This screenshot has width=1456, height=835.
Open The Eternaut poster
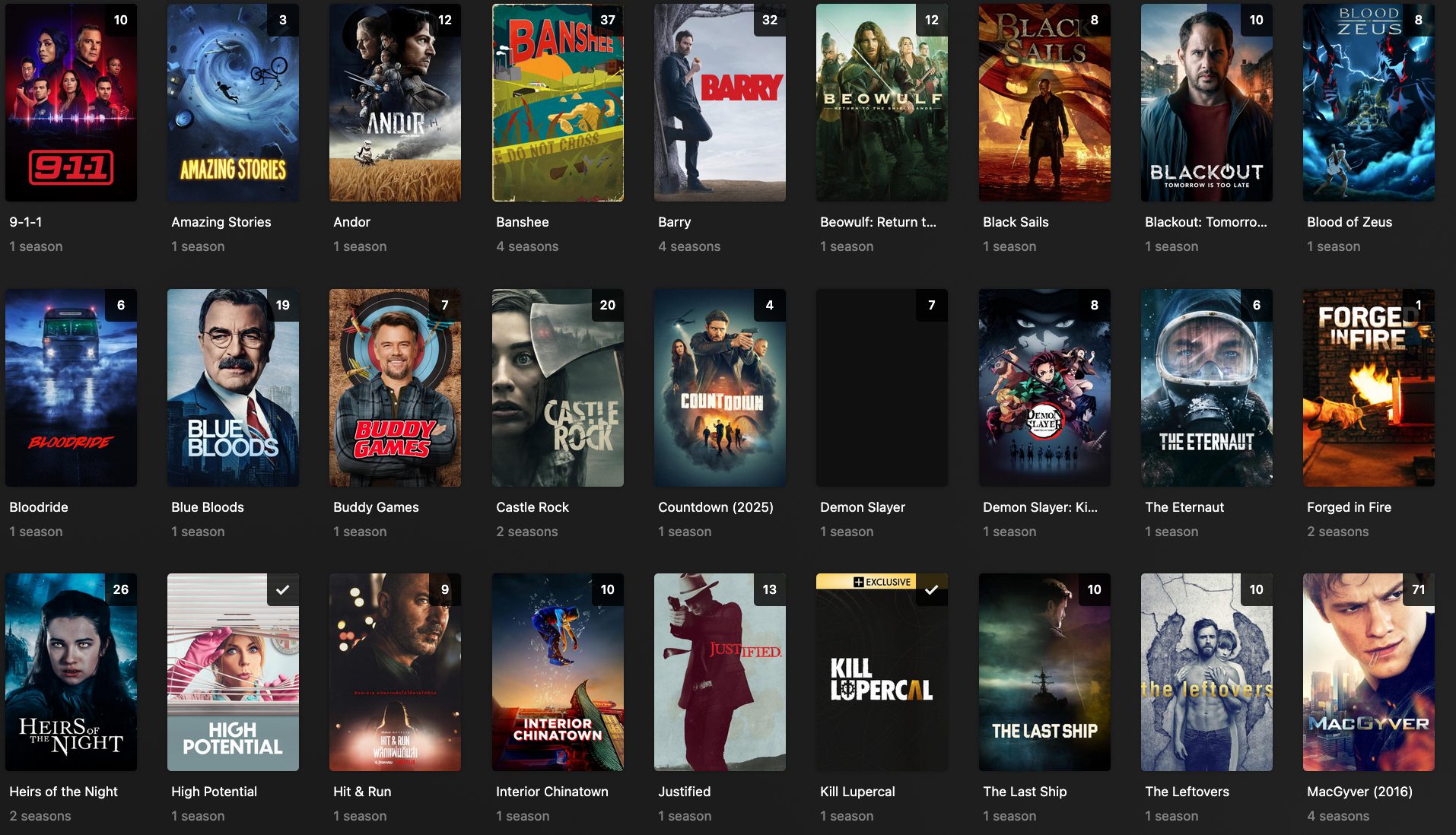[x=1206, y=388]
